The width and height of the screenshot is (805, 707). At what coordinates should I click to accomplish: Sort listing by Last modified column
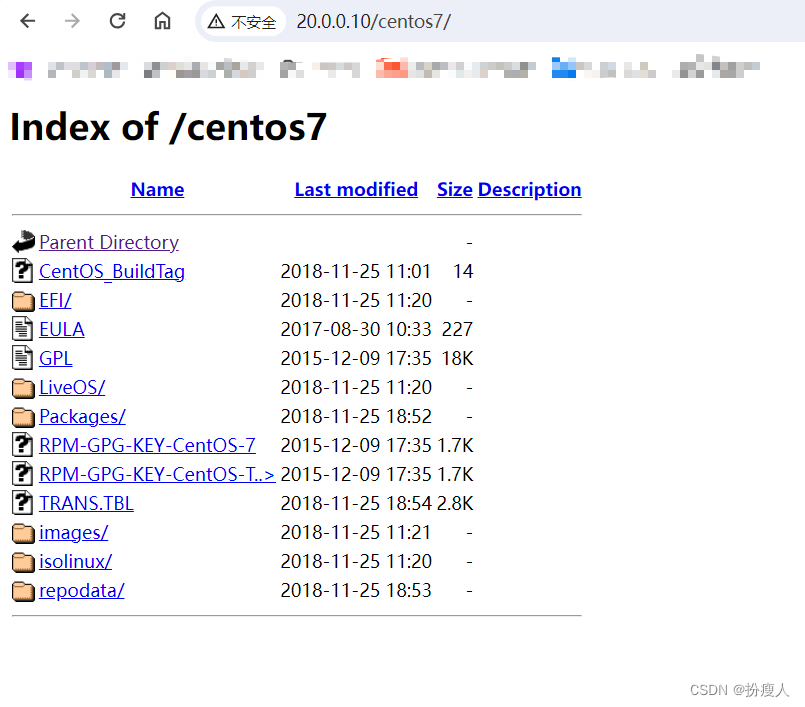[x=356, y=189]
